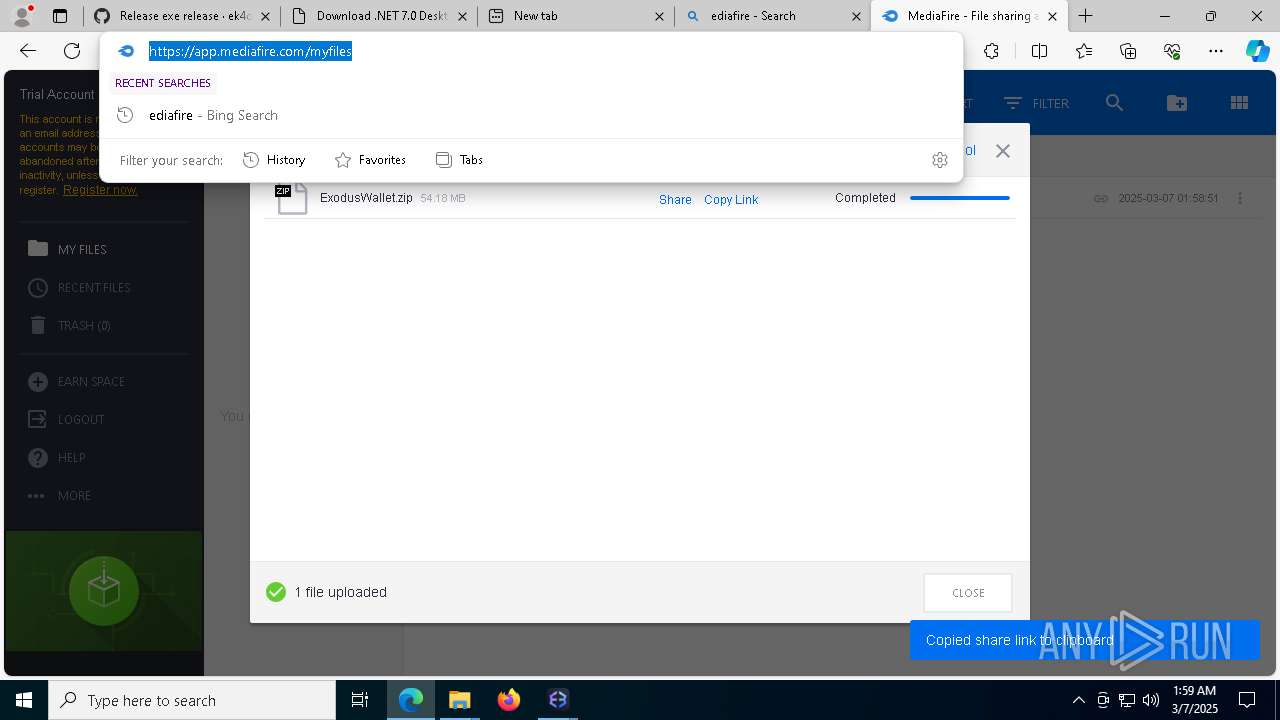Click the MediaFire search magnifier icon
1280x720 pixels.
tap(1115, 103)
